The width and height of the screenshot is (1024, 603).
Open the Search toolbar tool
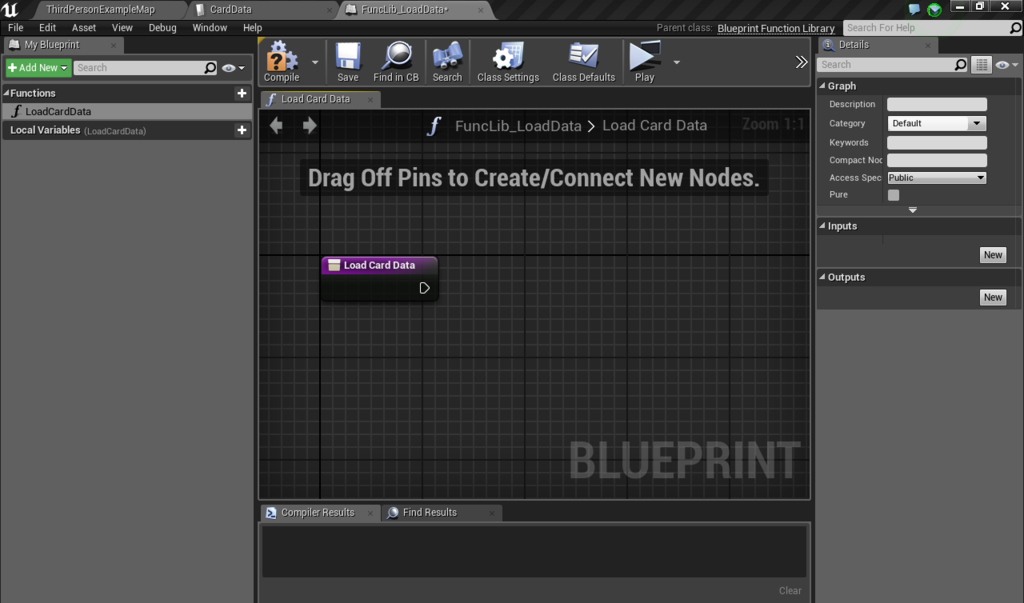[x=447, y=62]
